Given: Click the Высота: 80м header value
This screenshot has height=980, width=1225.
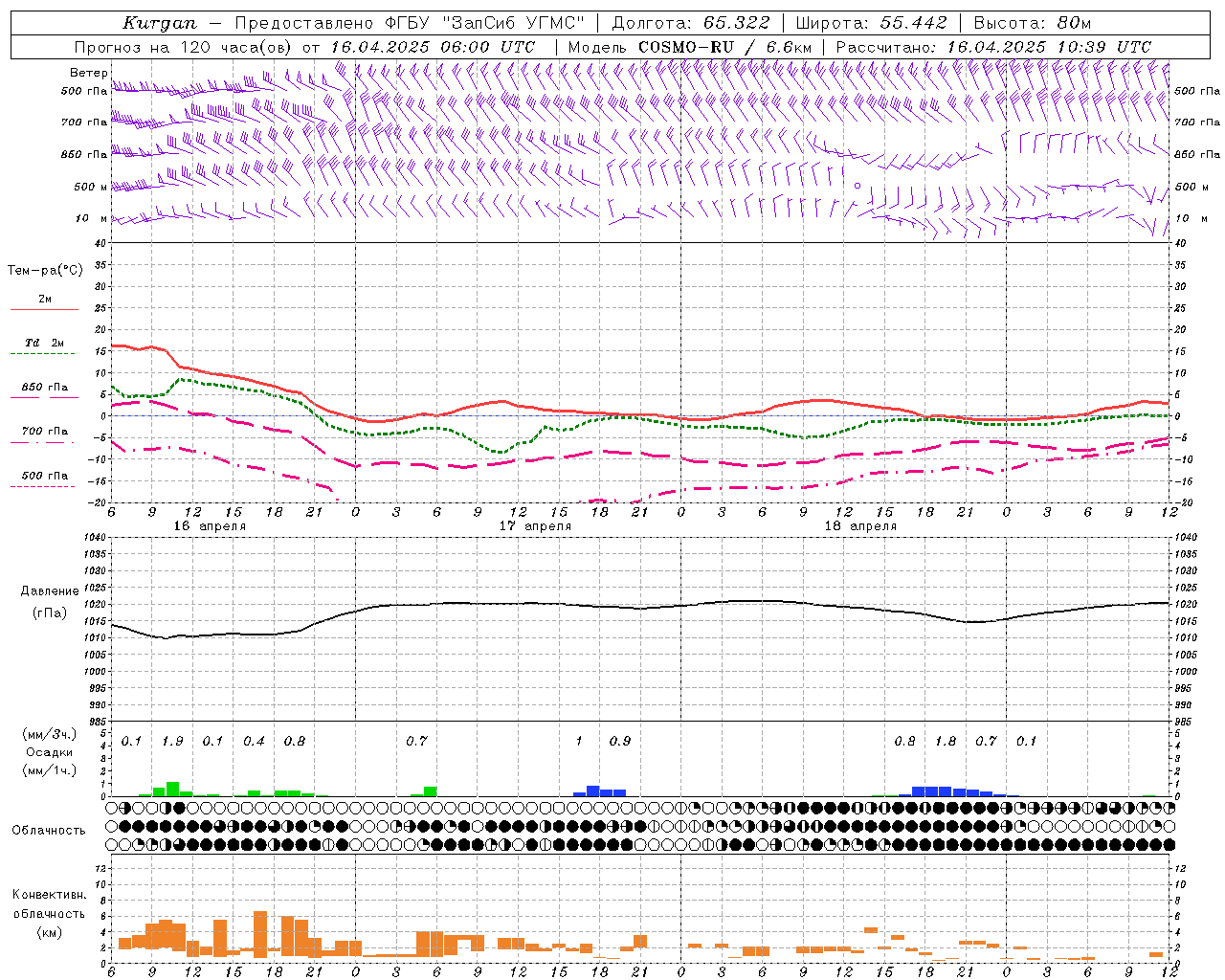Looking at the screenshot, I should coord(1032,23).
